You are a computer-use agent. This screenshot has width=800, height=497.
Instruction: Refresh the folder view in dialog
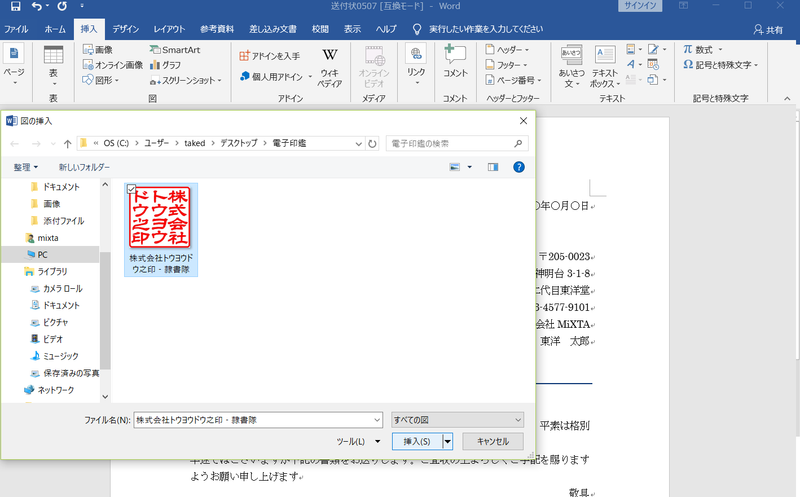click(372, 144)
